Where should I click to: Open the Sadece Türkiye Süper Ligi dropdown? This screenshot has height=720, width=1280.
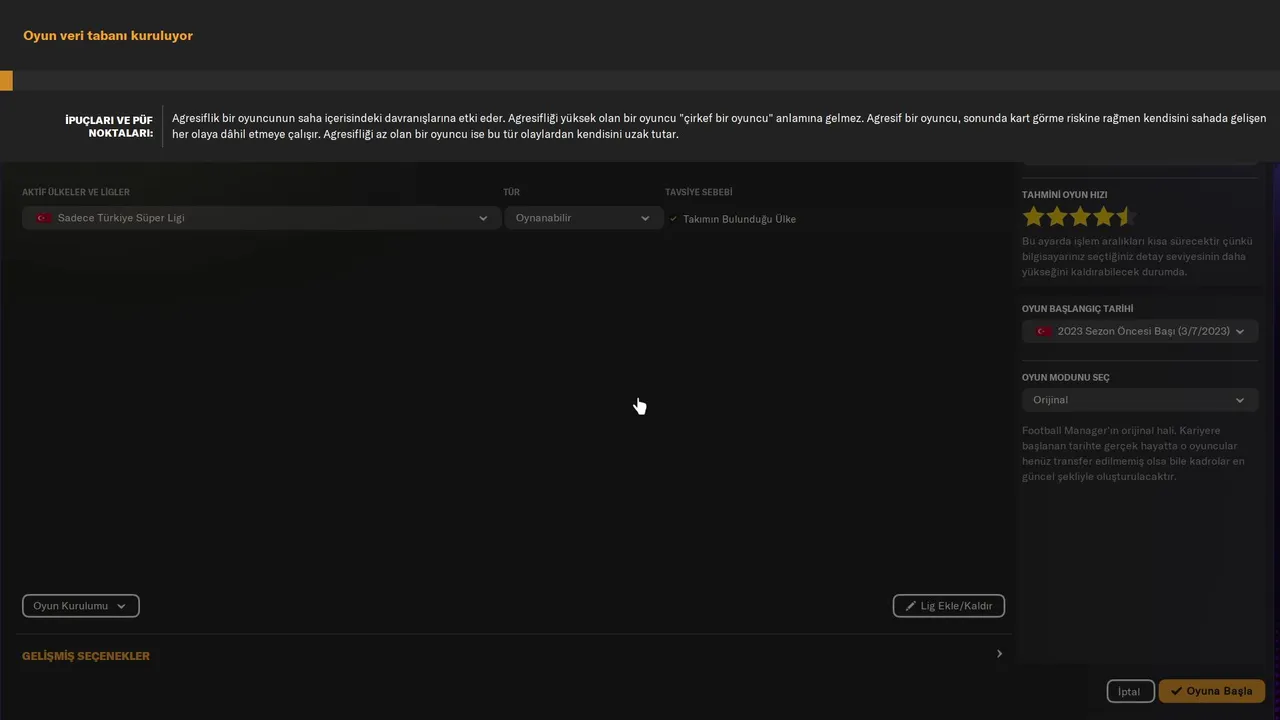[x=261, y=218]
